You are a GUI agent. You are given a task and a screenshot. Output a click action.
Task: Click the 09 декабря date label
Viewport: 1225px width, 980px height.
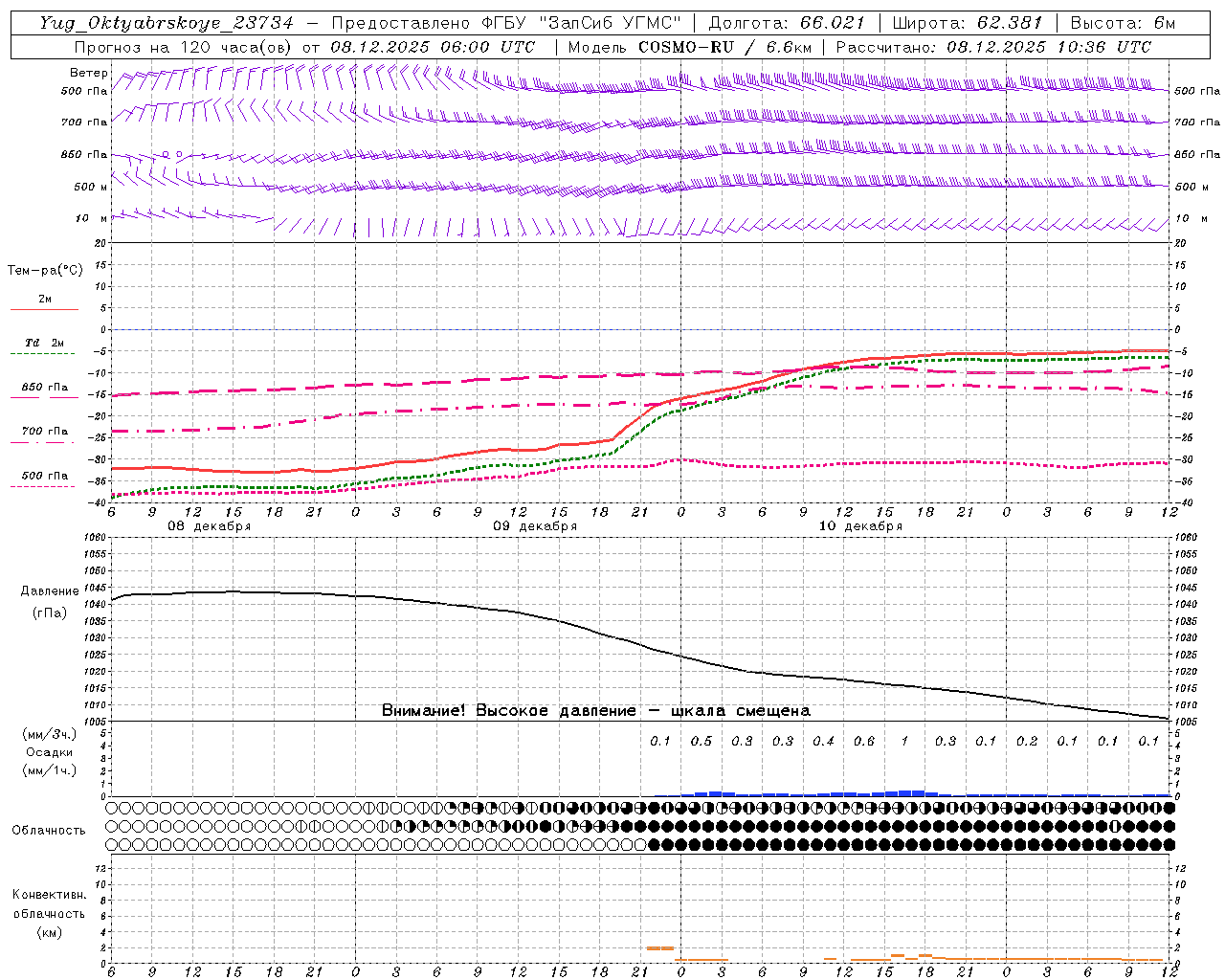535,526
